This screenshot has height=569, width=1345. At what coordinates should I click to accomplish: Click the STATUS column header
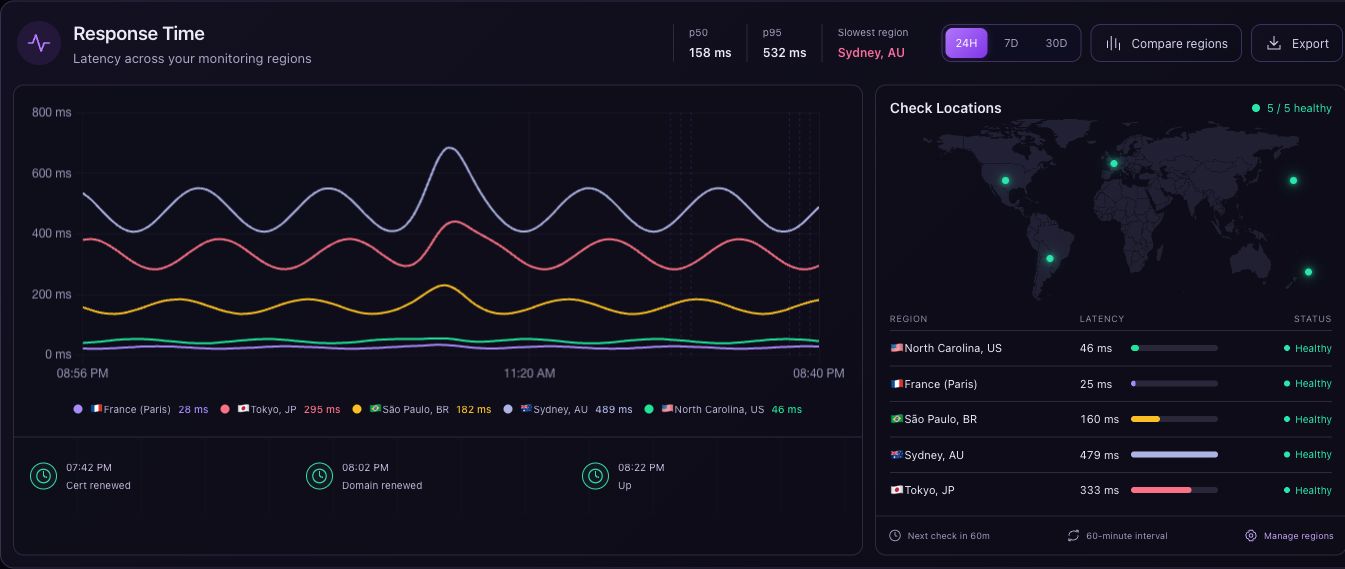(x=1312, y=319)
